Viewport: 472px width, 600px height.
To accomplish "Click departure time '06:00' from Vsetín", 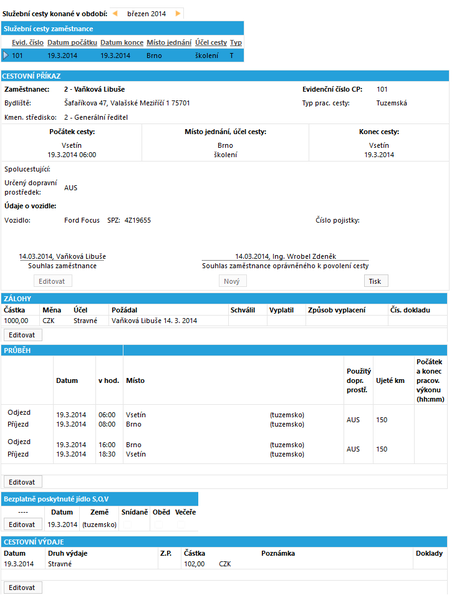I will pyautogui.click(x=107, y=415).
